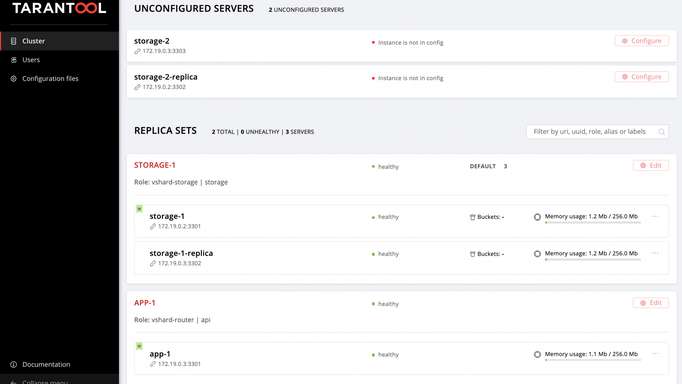The height and width of the screenshot is (384, 682).
Task: Select the storage-1 instance name
Action: click(x=167, y=216)
